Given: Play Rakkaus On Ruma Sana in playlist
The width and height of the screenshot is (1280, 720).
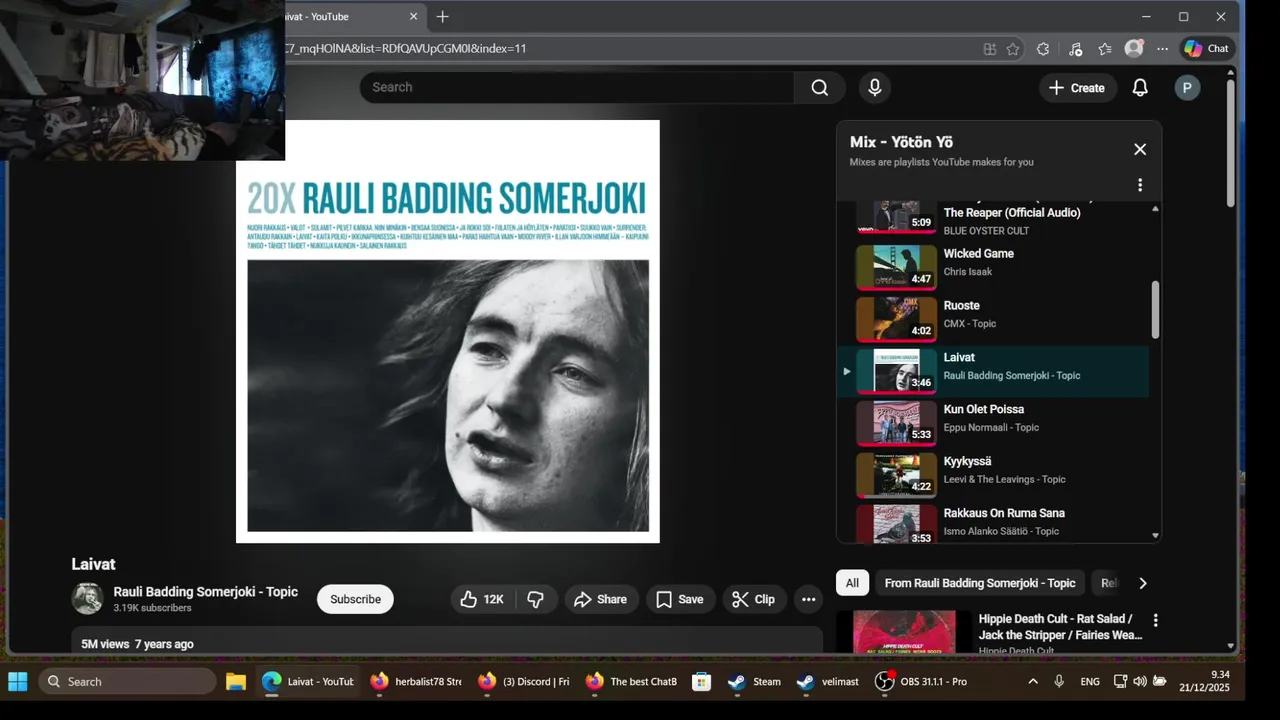Looking at the screenshot, I should tap(993, 522).
